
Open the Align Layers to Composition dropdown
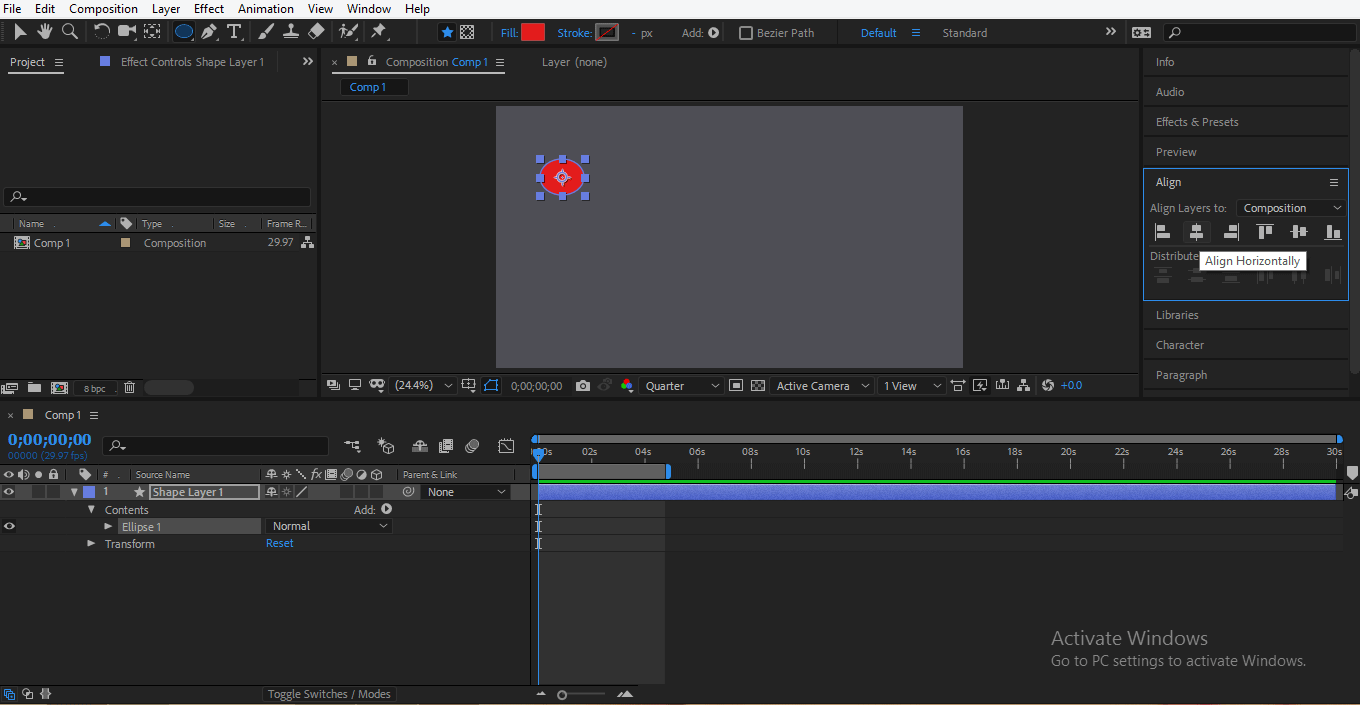point(1292,208)
